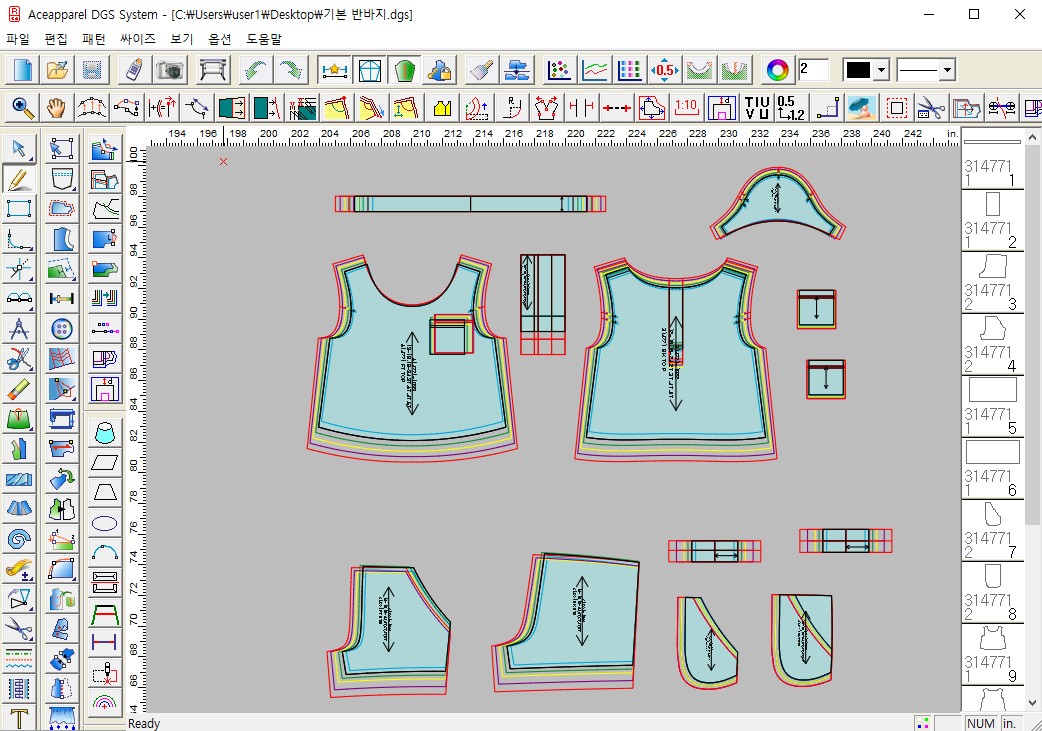The image size is (1042, 731).
Task: Open the 옵션 menu
Action: tap(218, 38)
